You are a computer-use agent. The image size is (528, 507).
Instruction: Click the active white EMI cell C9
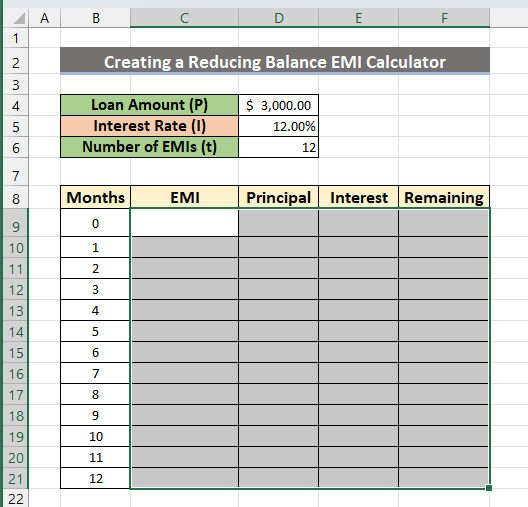(x=185, y=223)
